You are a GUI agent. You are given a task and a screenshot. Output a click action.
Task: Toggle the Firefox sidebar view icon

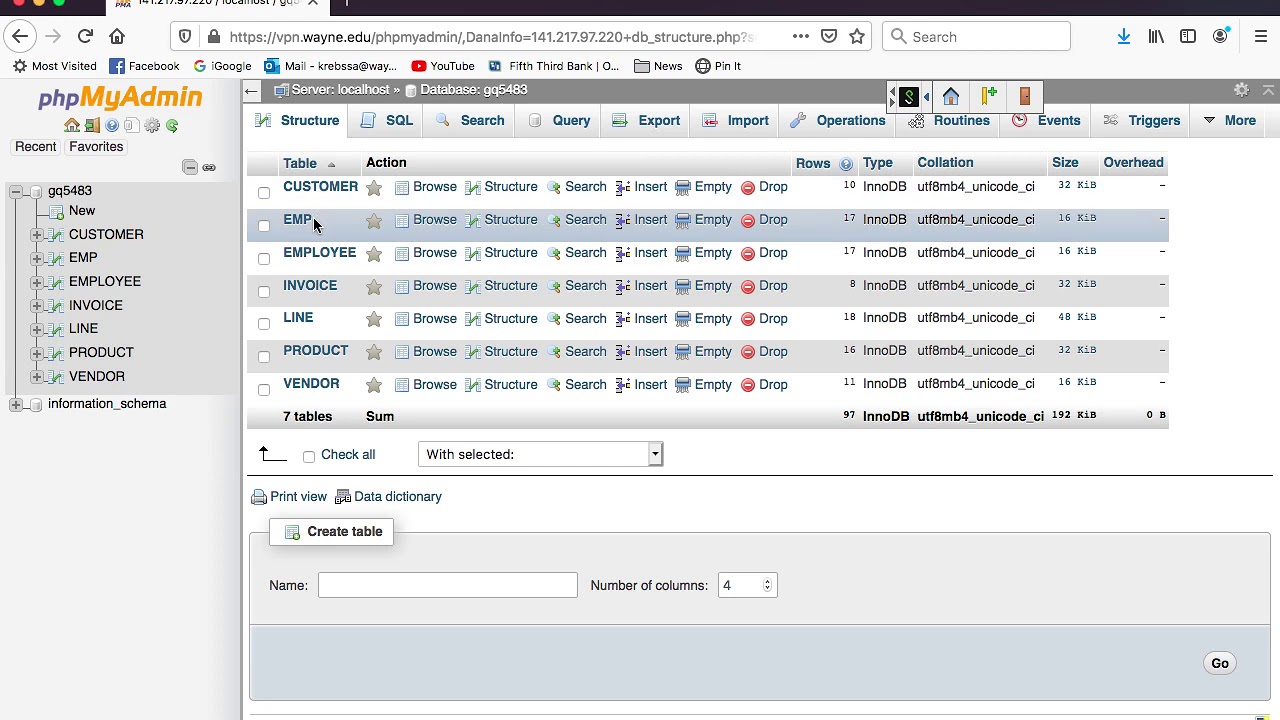[1188, 37]
